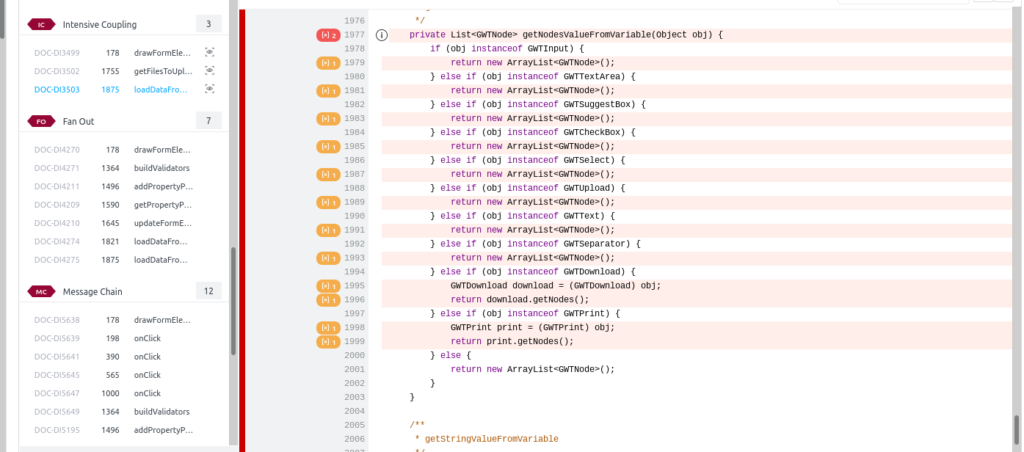Viewport: 1024px width, 452px height.
Task: Click the Message Chain count badge 12
Action: pos(208,291)
